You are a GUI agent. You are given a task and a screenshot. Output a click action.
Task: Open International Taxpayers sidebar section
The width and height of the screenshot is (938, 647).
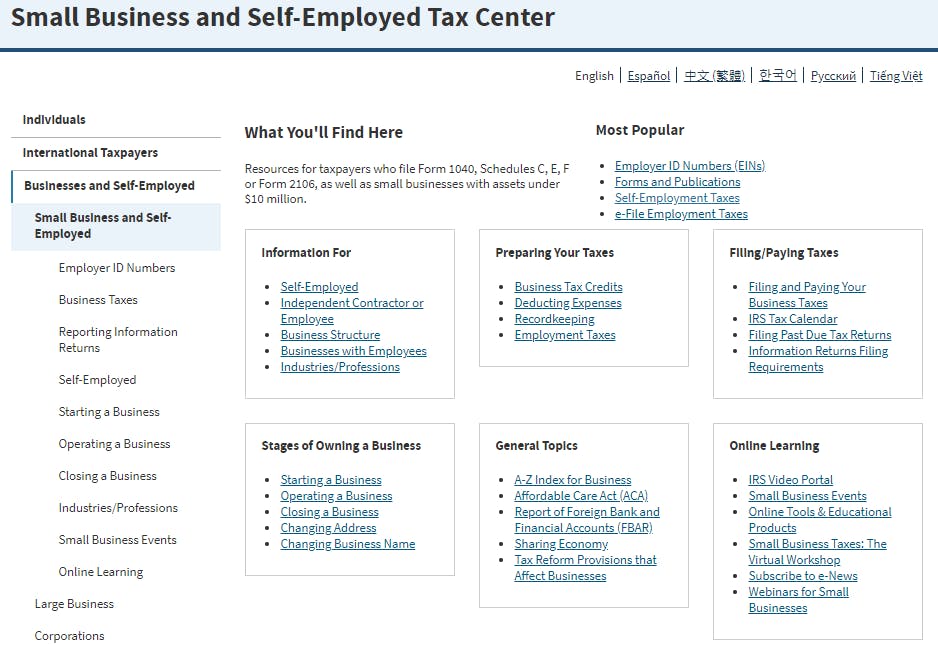click(90, 152)
